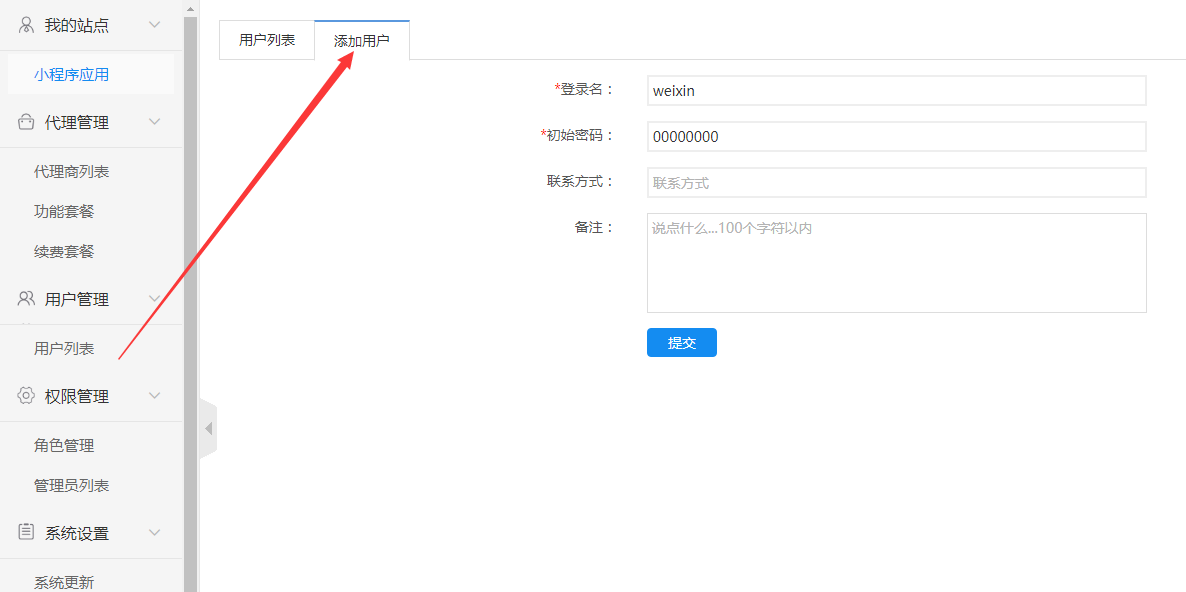The width and height of the screenshot is (1186, 592).
Task: Open 续费套餐 menu item
Action: 64,250
